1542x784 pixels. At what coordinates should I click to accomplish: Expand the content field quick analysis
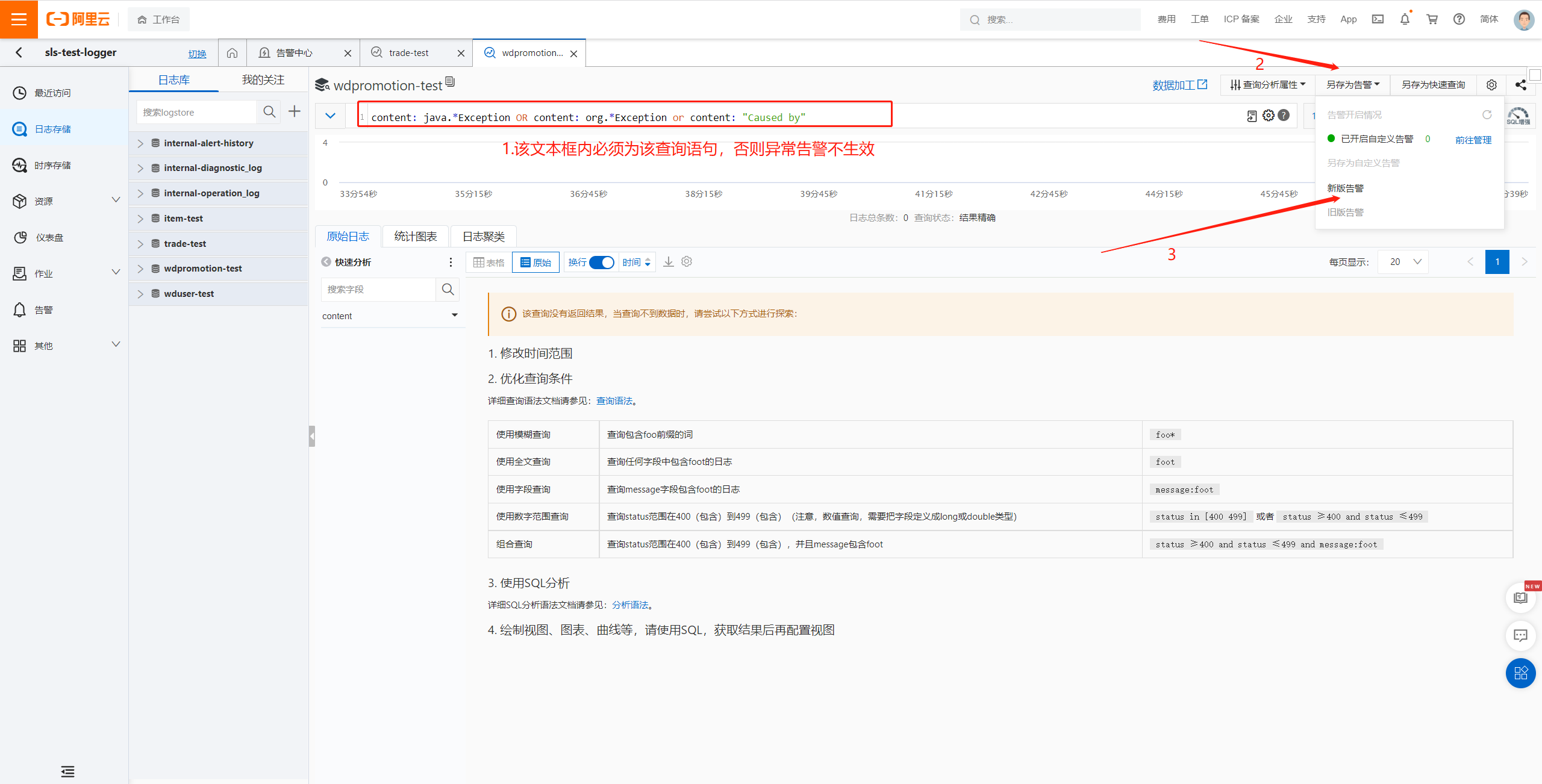pos(454,316)
